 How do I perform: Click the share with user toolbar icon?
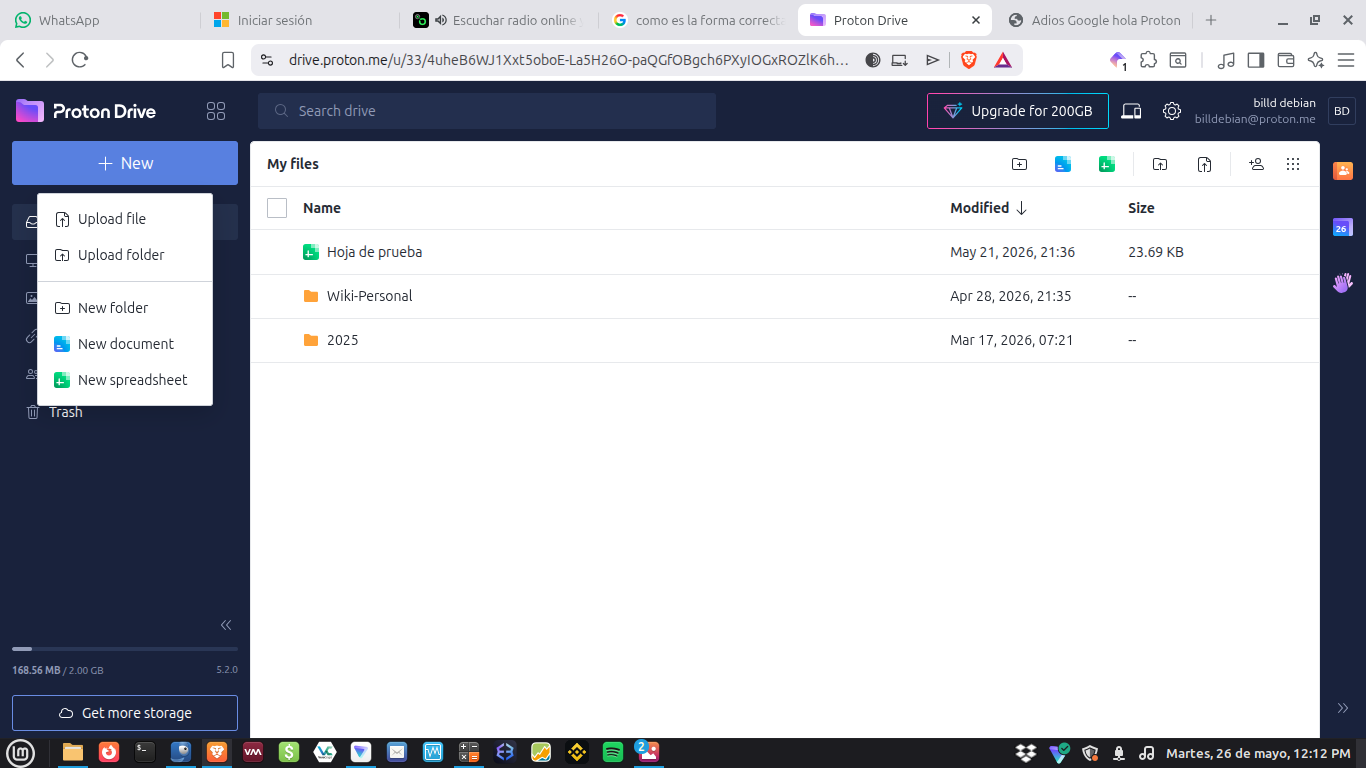[x=1257, y=164]
